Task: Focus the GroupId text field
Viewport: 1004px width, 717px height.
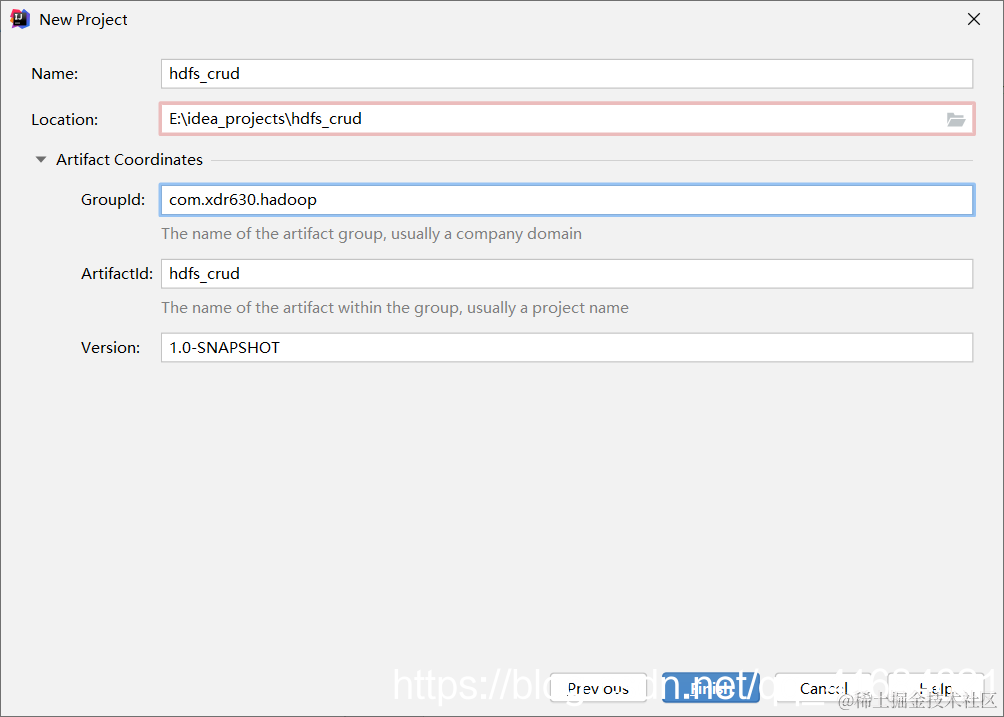Action: point(567,200)
